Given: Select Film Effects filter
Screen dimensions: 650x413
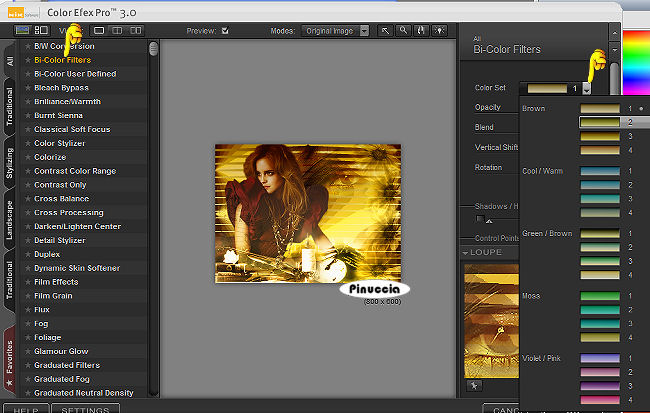Looking at the screenshot, I should pyautogui.click(x=56, y=282).
